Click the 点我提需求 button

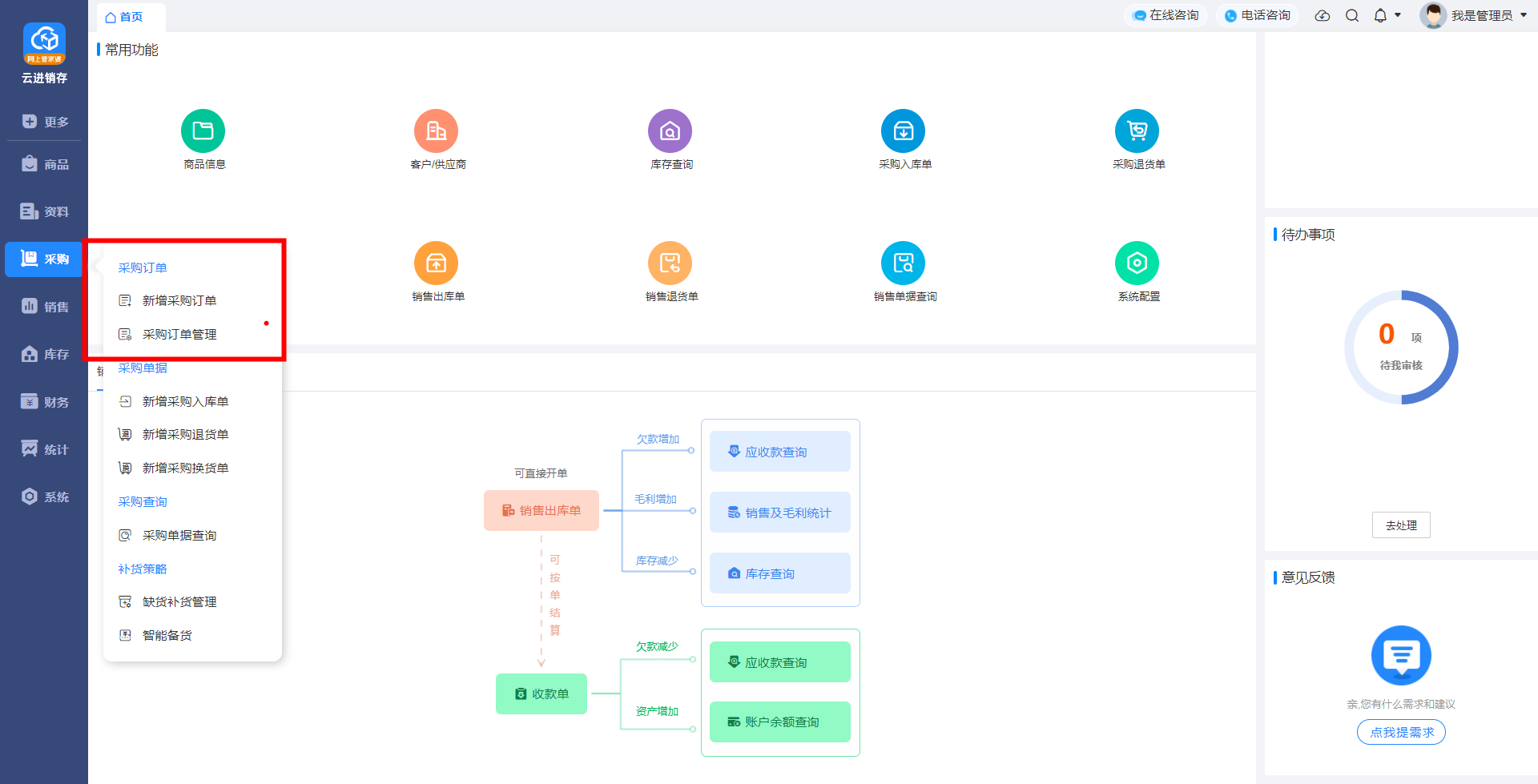tap(1401, 733)
